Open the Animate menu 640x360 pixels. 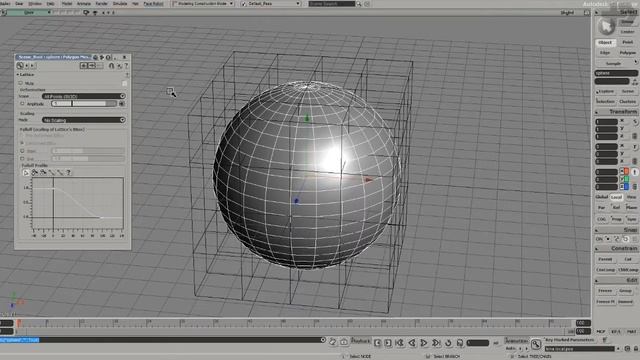[x=84, y=3]
